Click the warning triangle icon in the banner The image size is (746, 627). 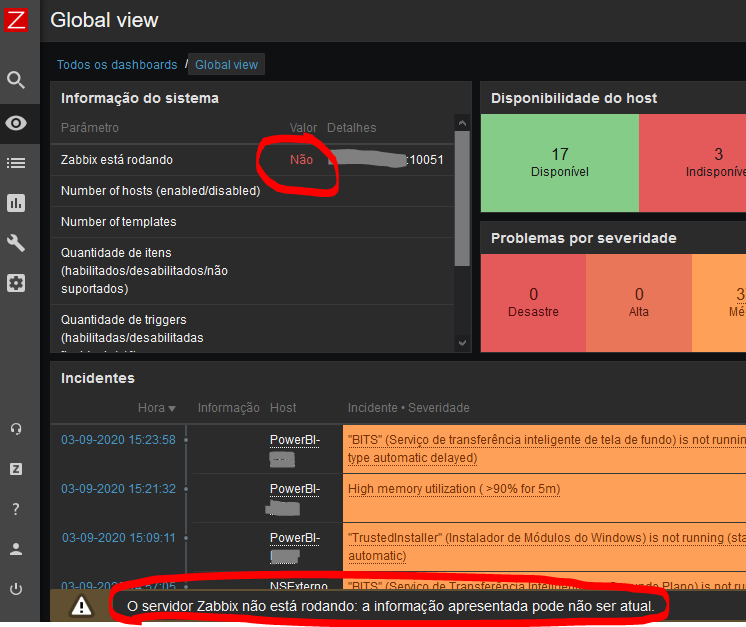[x=81, y=606]
